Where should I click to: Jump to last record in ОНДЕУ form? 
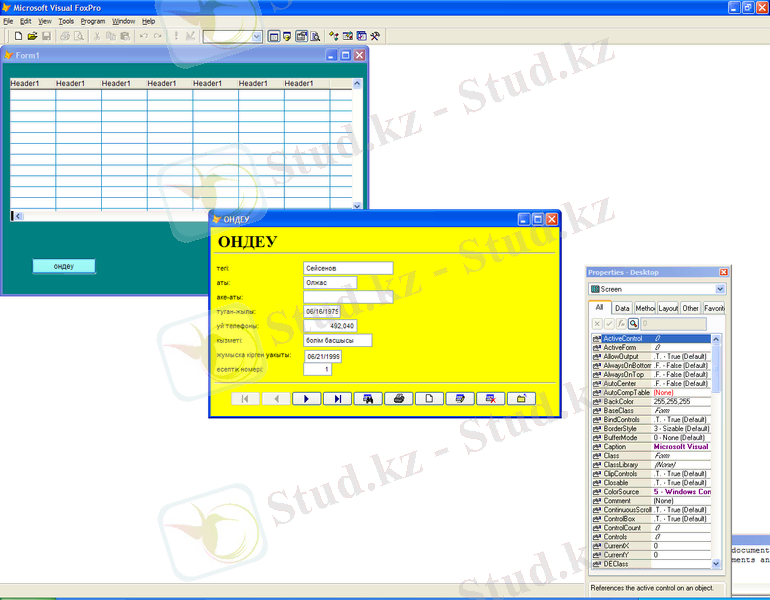coord(338,398)
